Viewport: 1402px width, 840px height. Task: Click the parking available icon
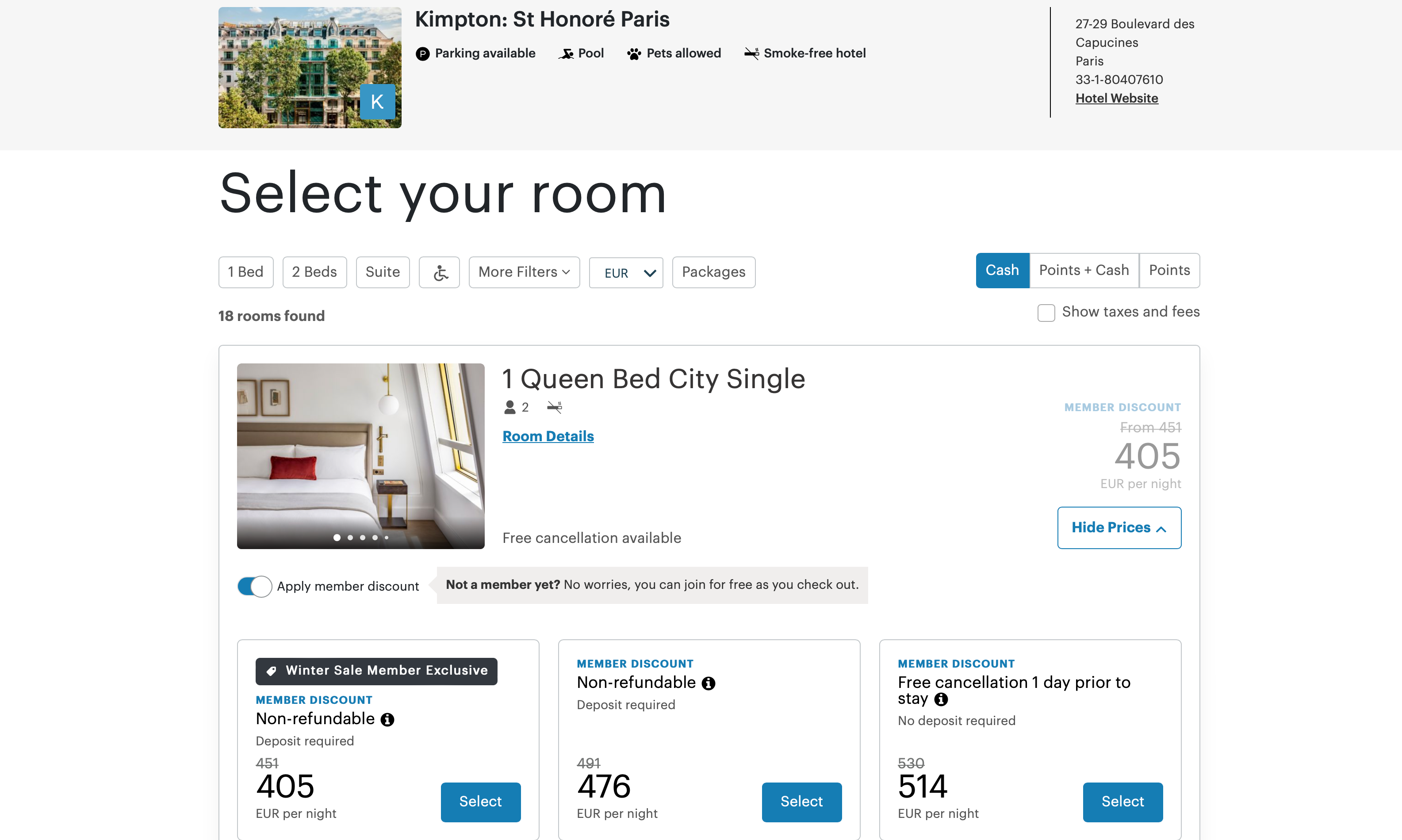(x=422, y=54)
